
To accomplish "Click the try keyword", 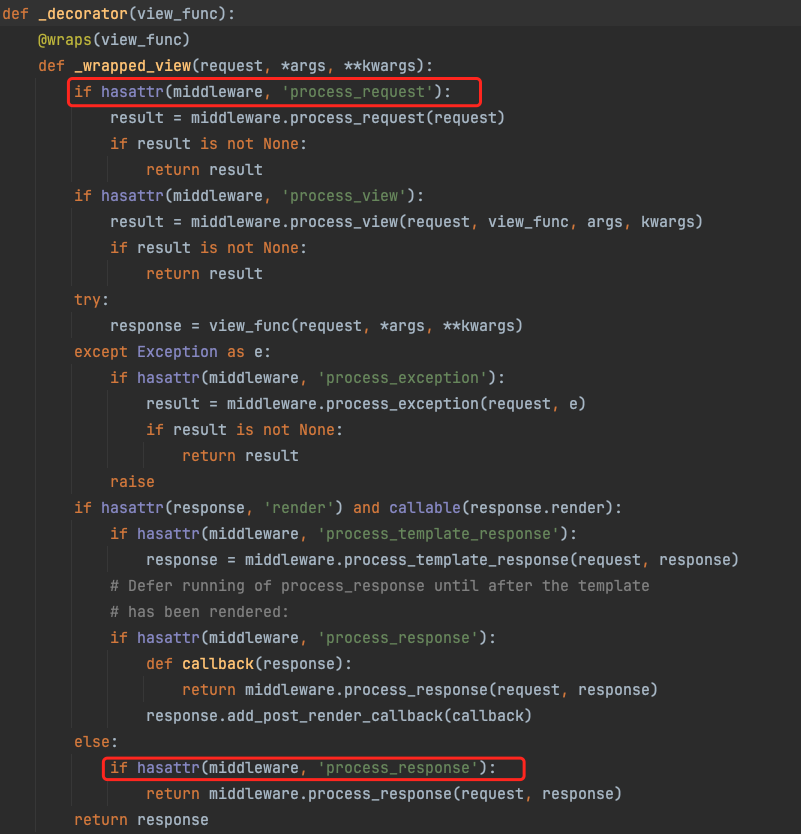I will click(87, 300).
